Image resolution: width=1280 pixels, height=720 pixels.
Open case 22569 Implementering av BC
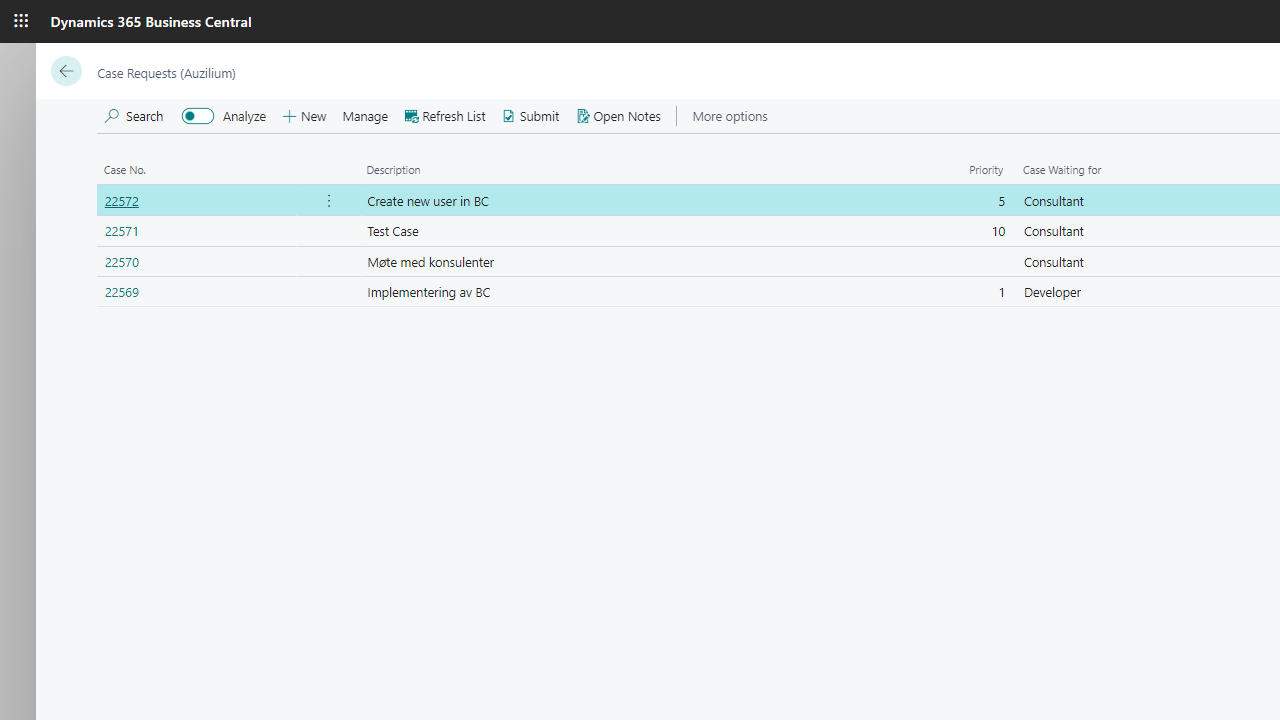121,292
